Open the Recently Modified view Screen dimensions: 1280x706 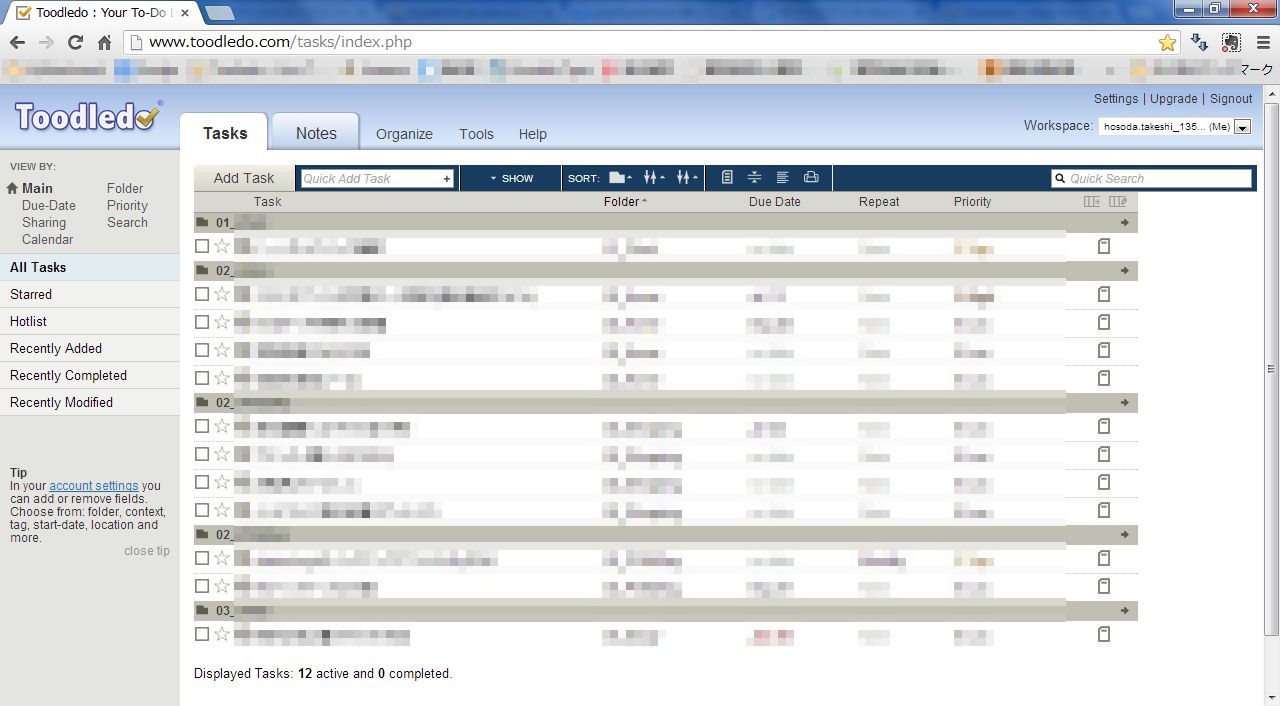90,402
